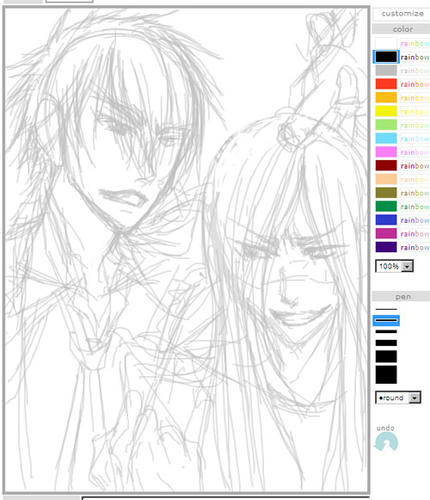The height and width of the screenshot is (500, 430).
Task: Click rainbow link beside blue swatch
Action: pos(415,220)
